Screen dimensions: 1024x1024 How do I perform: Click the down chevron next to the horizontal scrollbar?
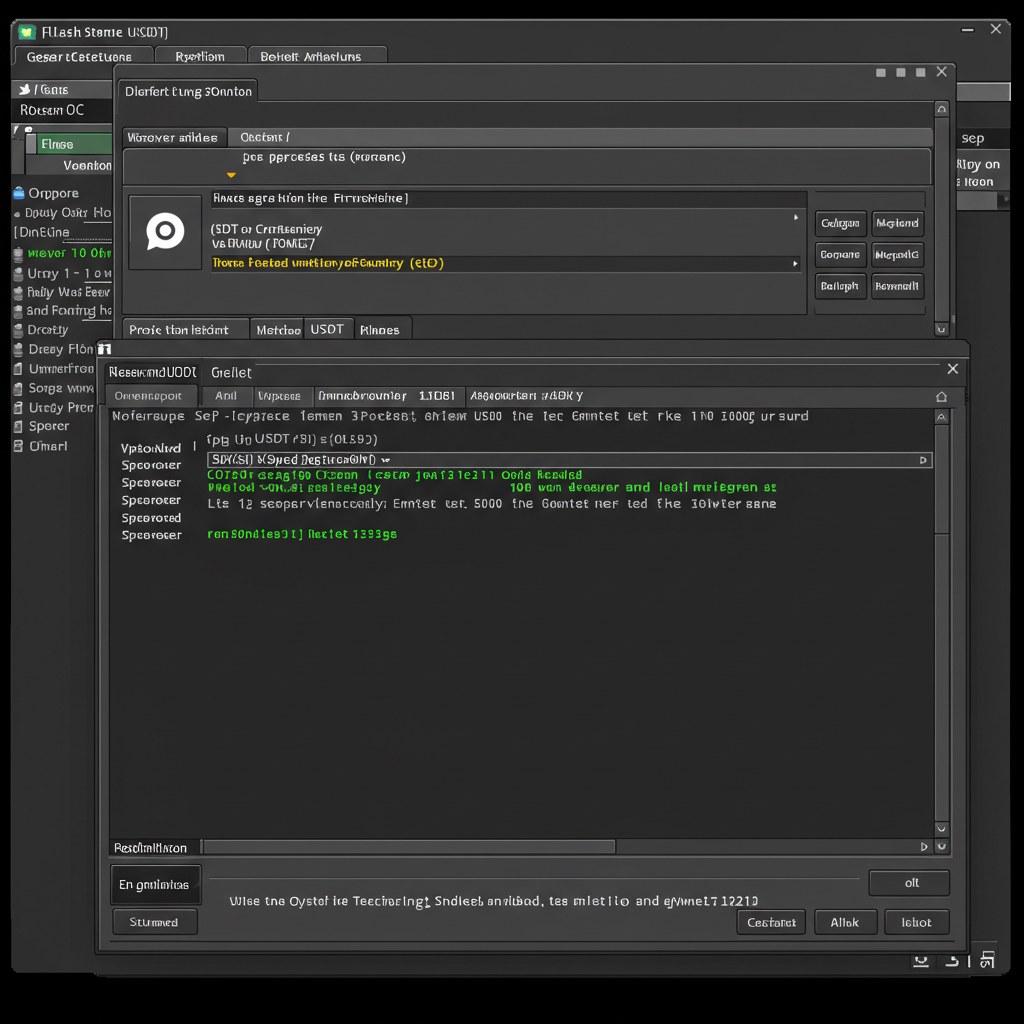pyautogui.click(x=942, y=847)
